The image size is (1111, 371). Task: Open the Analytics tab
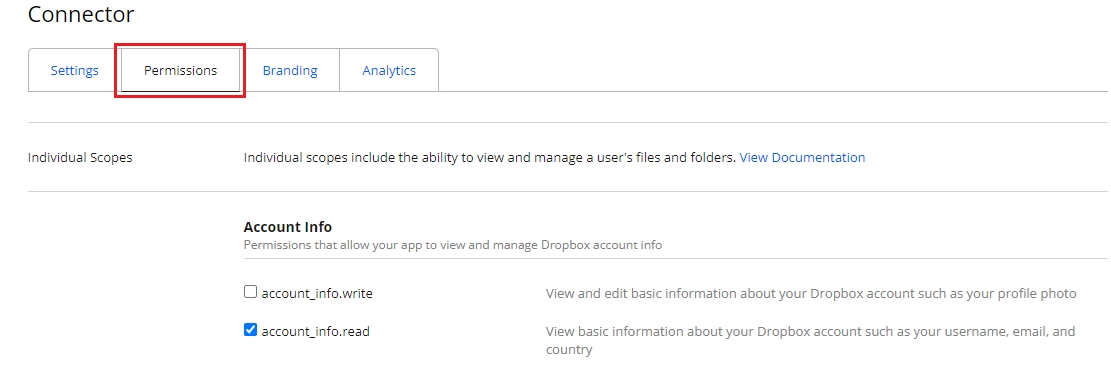click(x=389, y=71)
